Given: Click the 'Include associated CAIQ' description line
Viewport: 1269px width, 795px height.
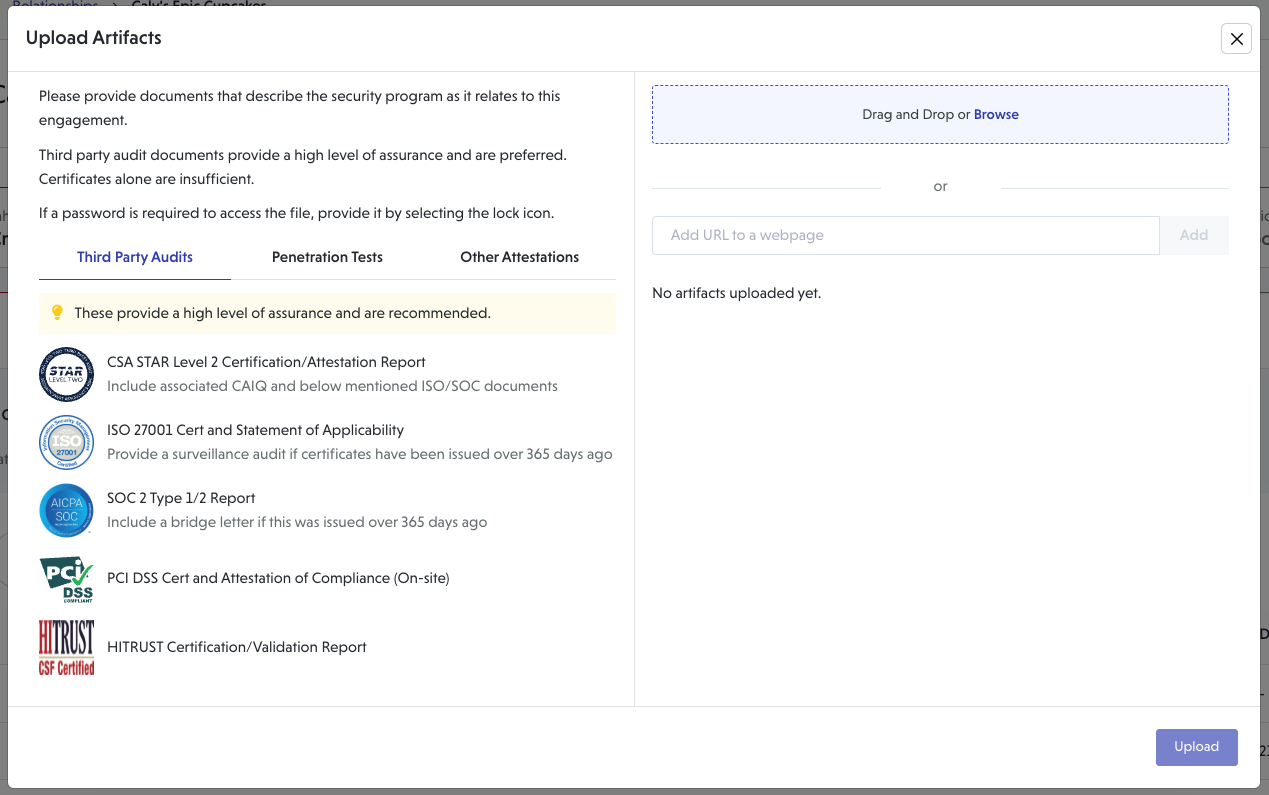Looking at the screenshot, I should 332,386.
